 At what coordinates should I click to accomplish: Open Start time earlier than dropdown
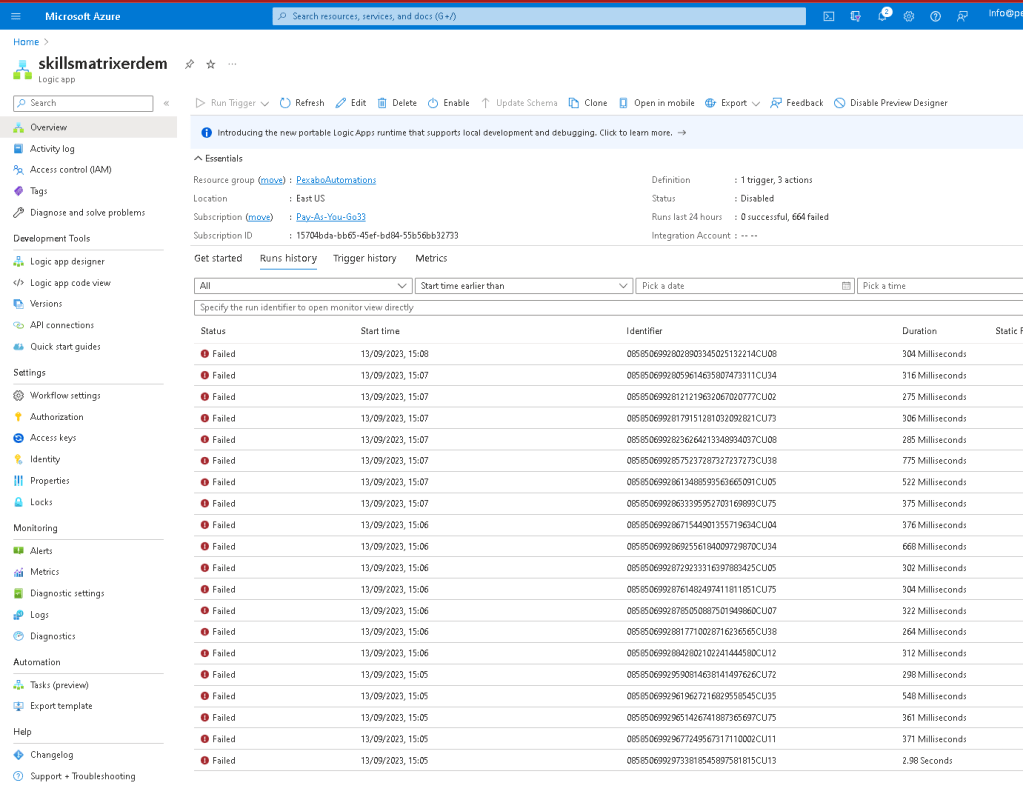pyautogui.click(x=524, y=286)
